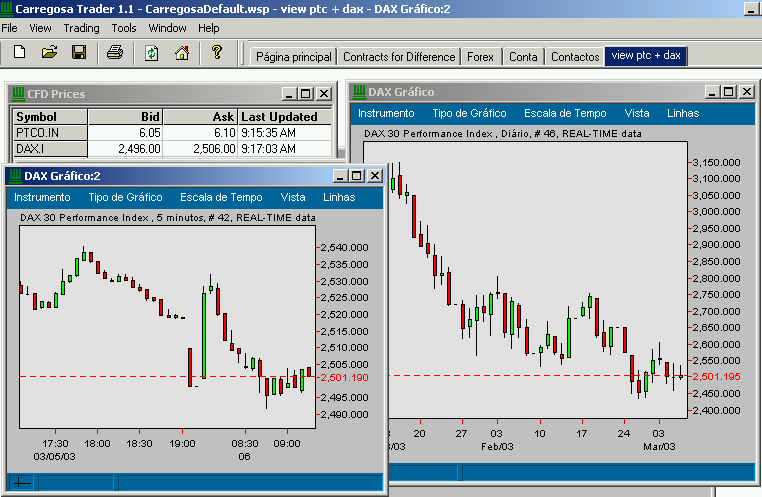
Task: Open Vista menu in DAX Gráfico:2
Action: coord(293,197)
